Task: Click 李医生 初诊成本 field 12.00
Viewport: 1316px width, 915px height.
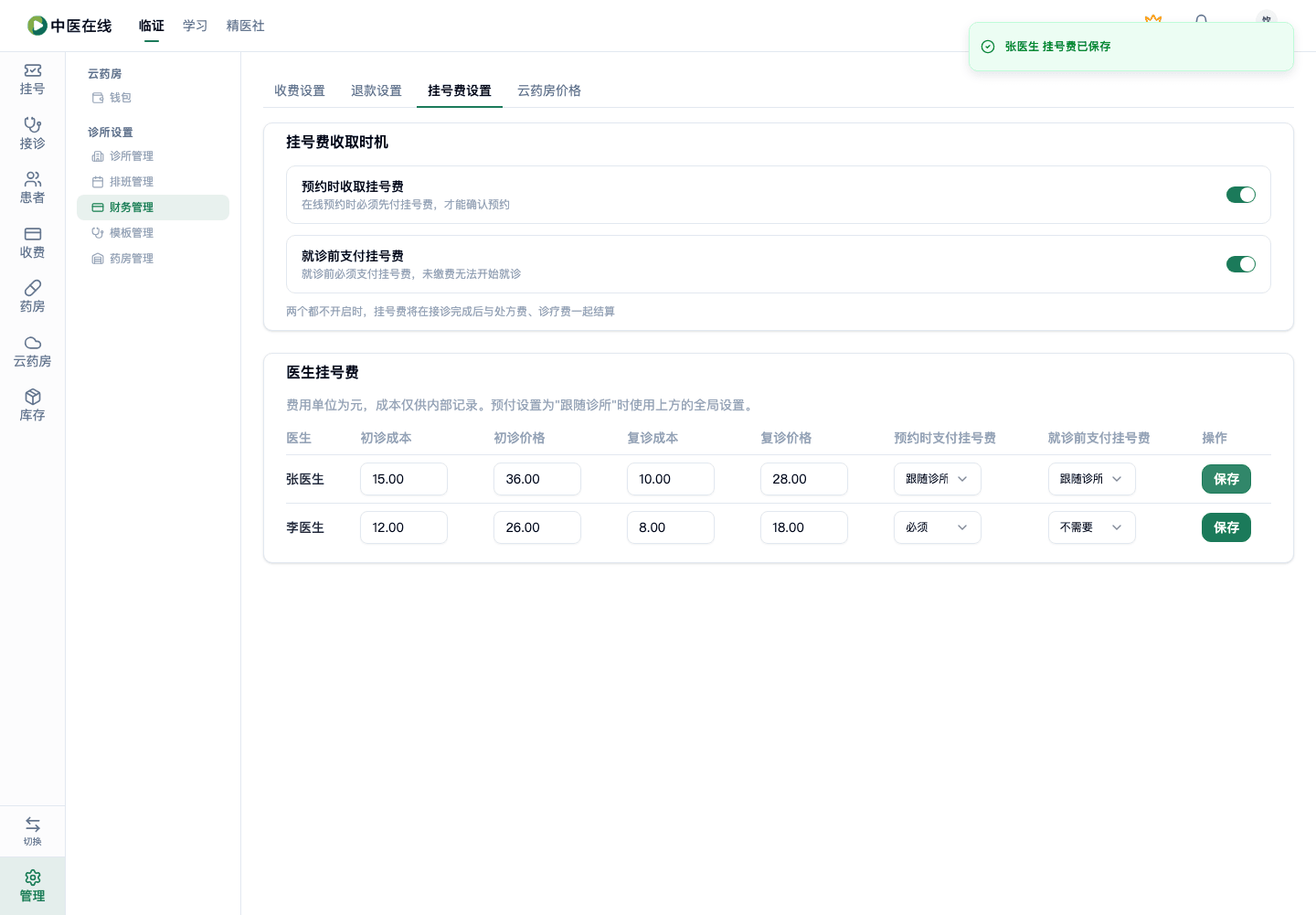Action: pyautogui.click(x=404, y=527)
